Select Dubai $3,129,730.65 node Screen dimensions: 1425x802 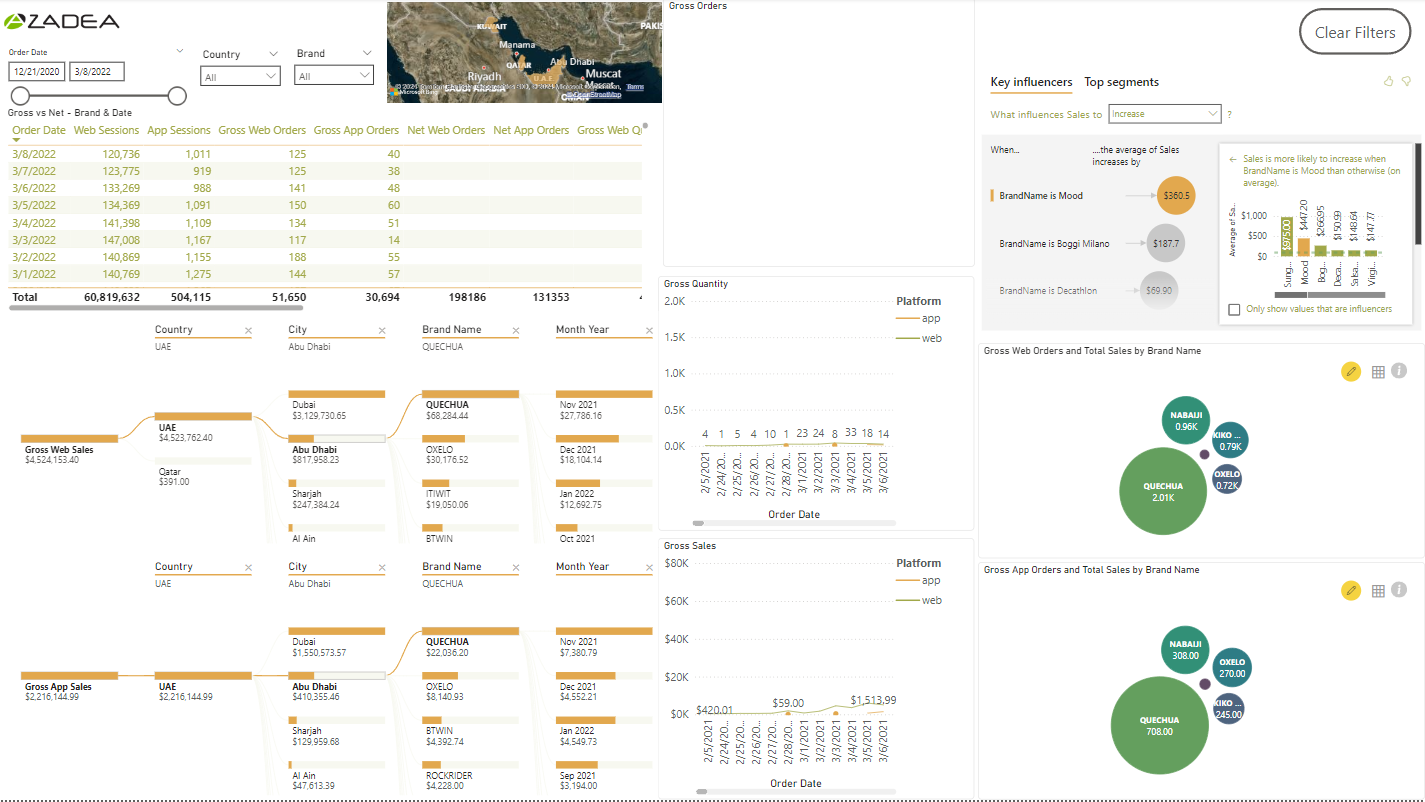336,405
